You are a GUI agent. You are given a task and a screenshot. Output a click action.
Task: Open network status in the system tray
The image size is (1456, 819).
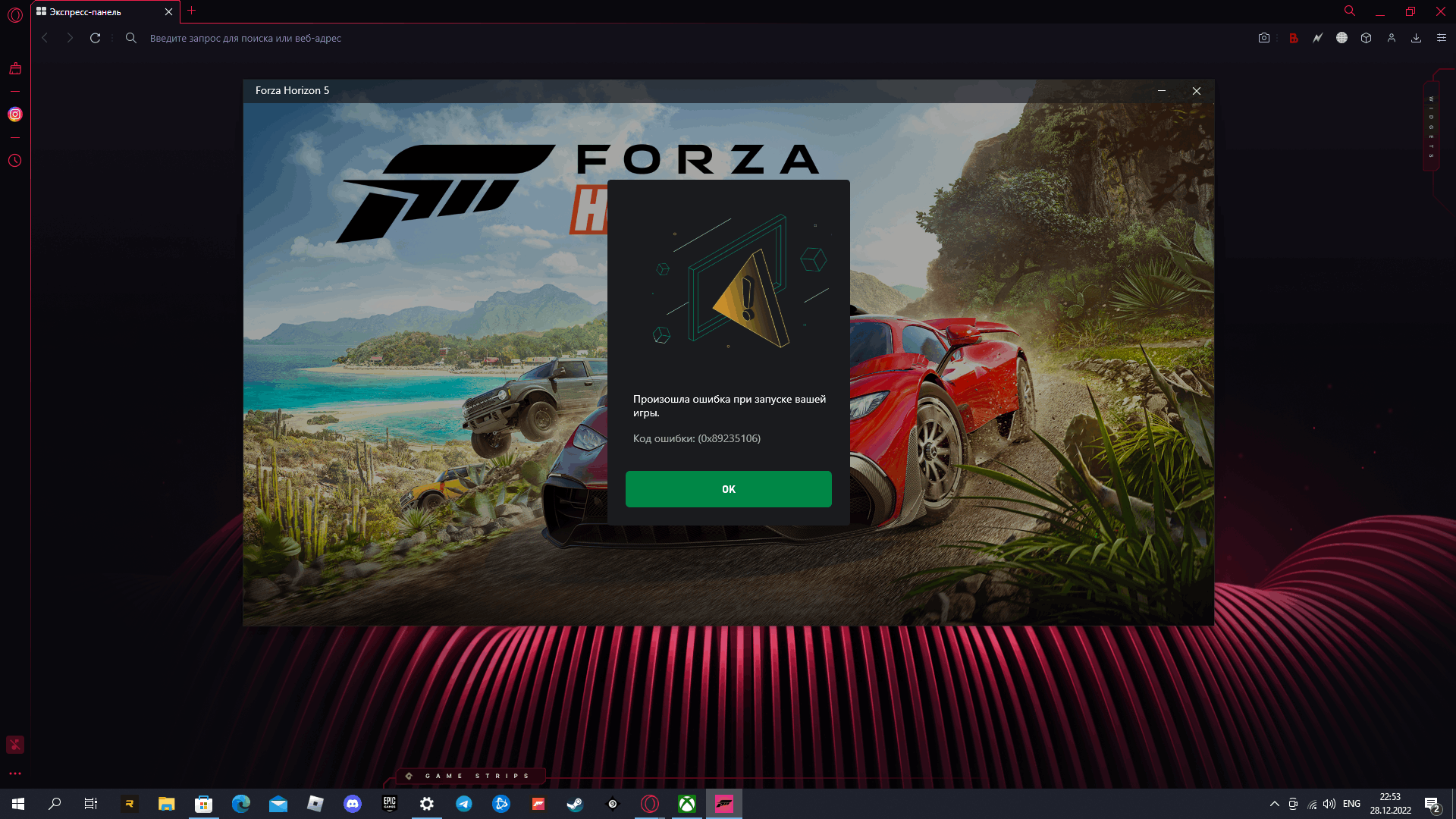tap(1312, 804)
